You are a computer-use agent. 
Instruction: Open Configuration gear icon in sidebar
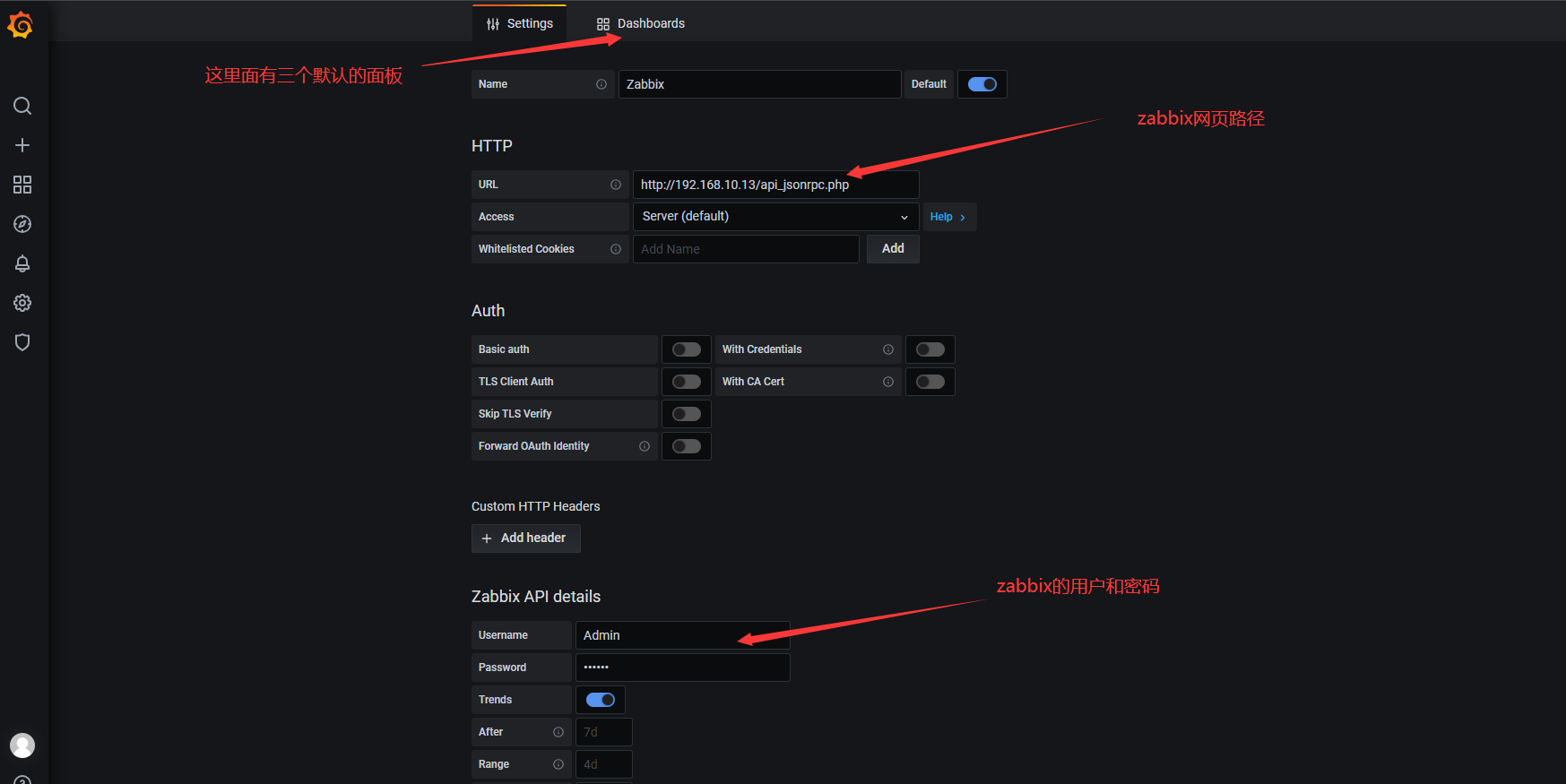tap(22, 303)
